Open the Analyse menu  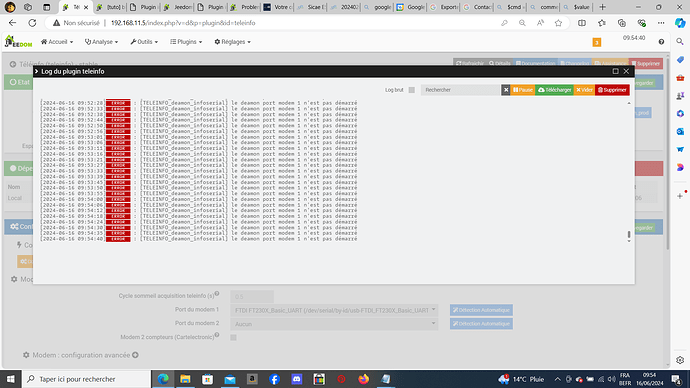[102, 42]
